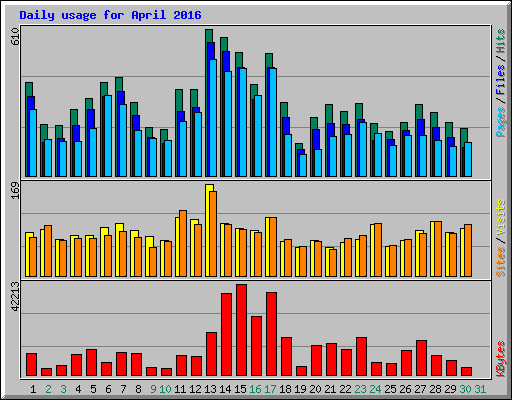Click the cyan pages bar for day 17
The height and width of the screenshot is (400, 512).
pyautogui.click(x=273, y=122)
